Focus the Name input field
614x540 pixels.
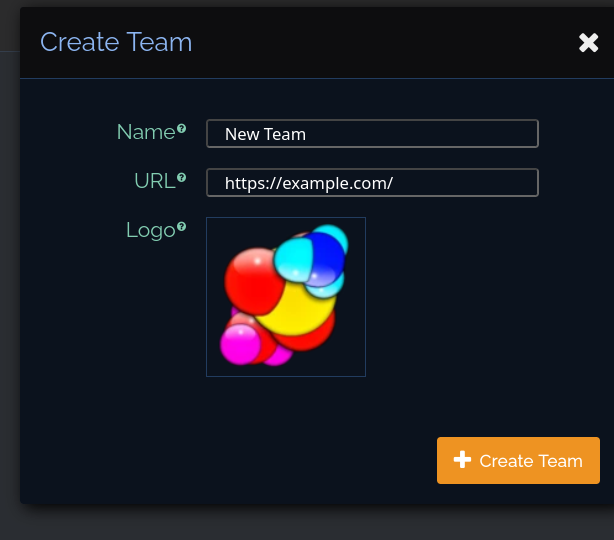(x=372, y=134)
